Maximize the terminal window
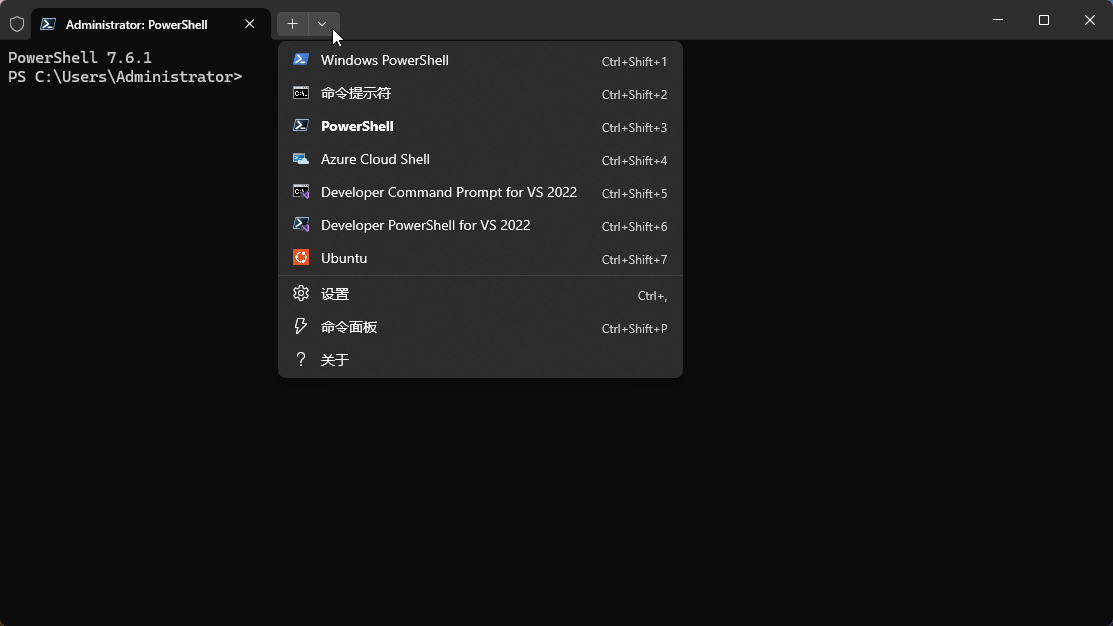 pyautogui.click(x=1043, y=20)
